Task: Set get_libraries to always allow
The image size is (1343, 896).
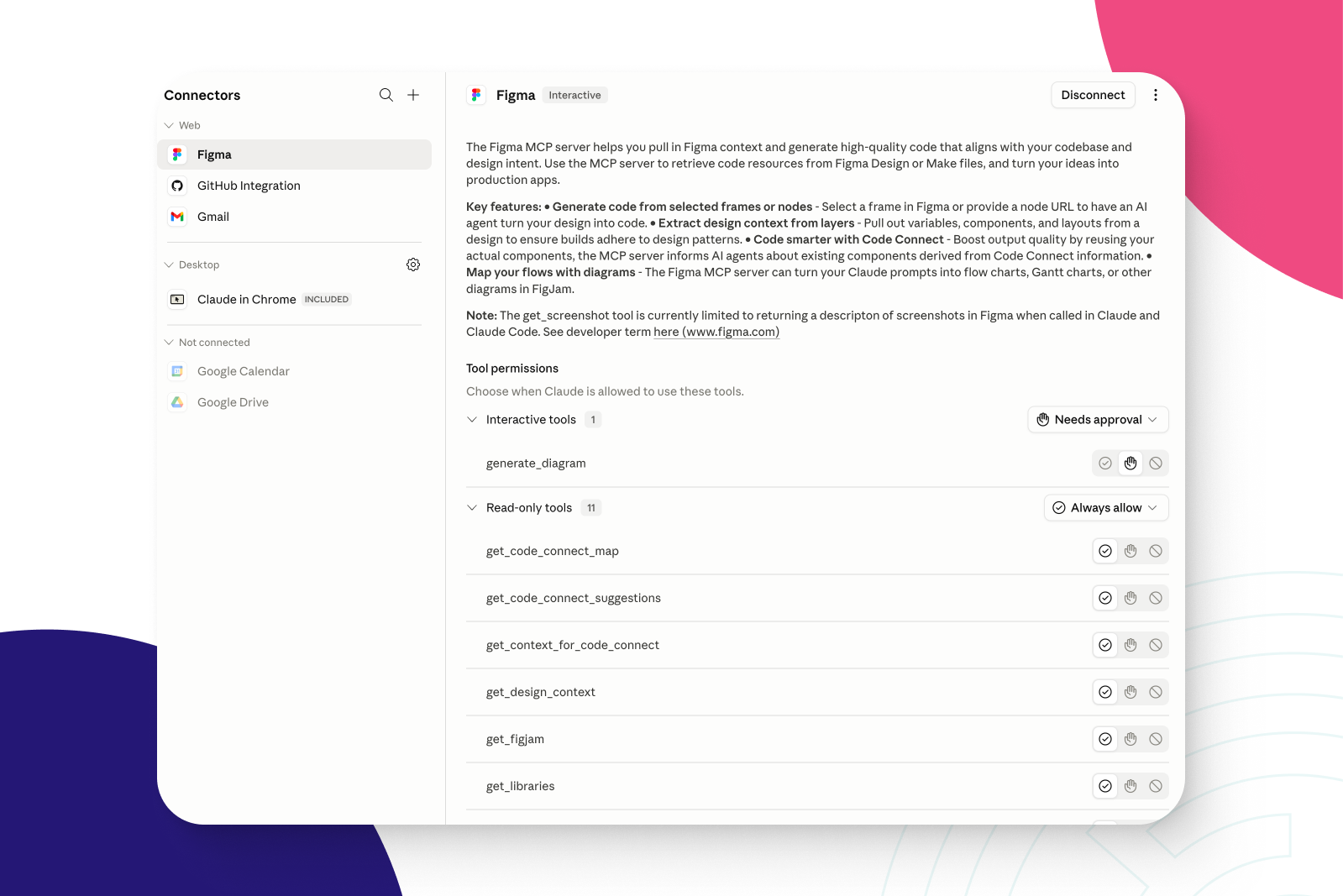Action: pos(1105,786)
